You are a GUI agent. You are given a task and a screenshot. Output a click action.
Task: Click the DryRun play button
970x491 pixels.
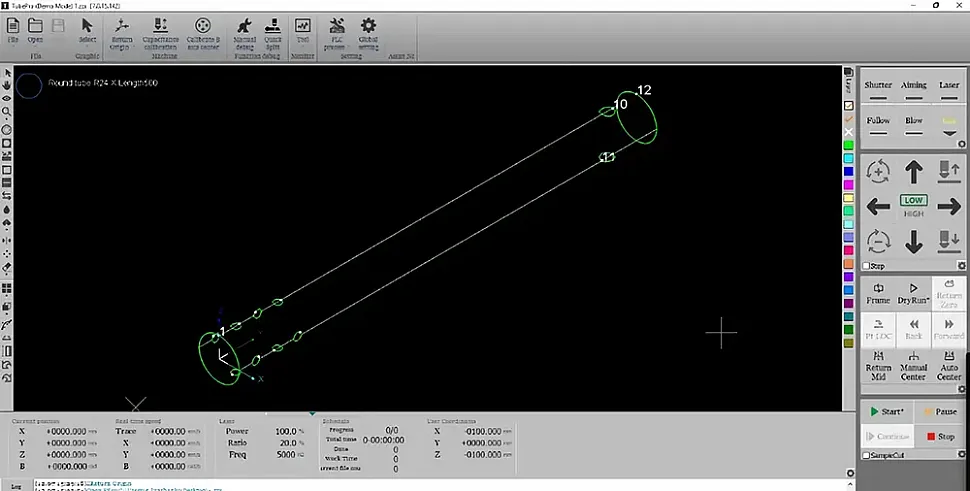[x=913, y=294]
